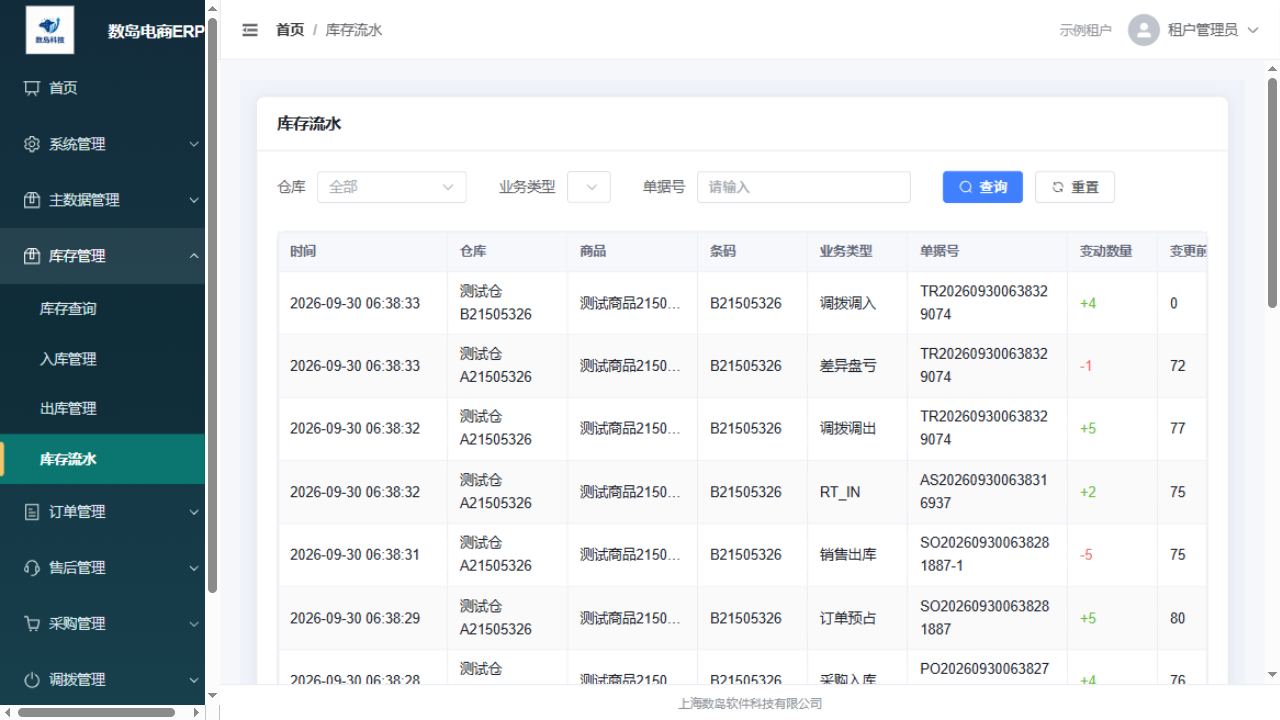Open the 仓库 dropdown showing 全部
The image size is (1280, 720).
tap(392, 187)
